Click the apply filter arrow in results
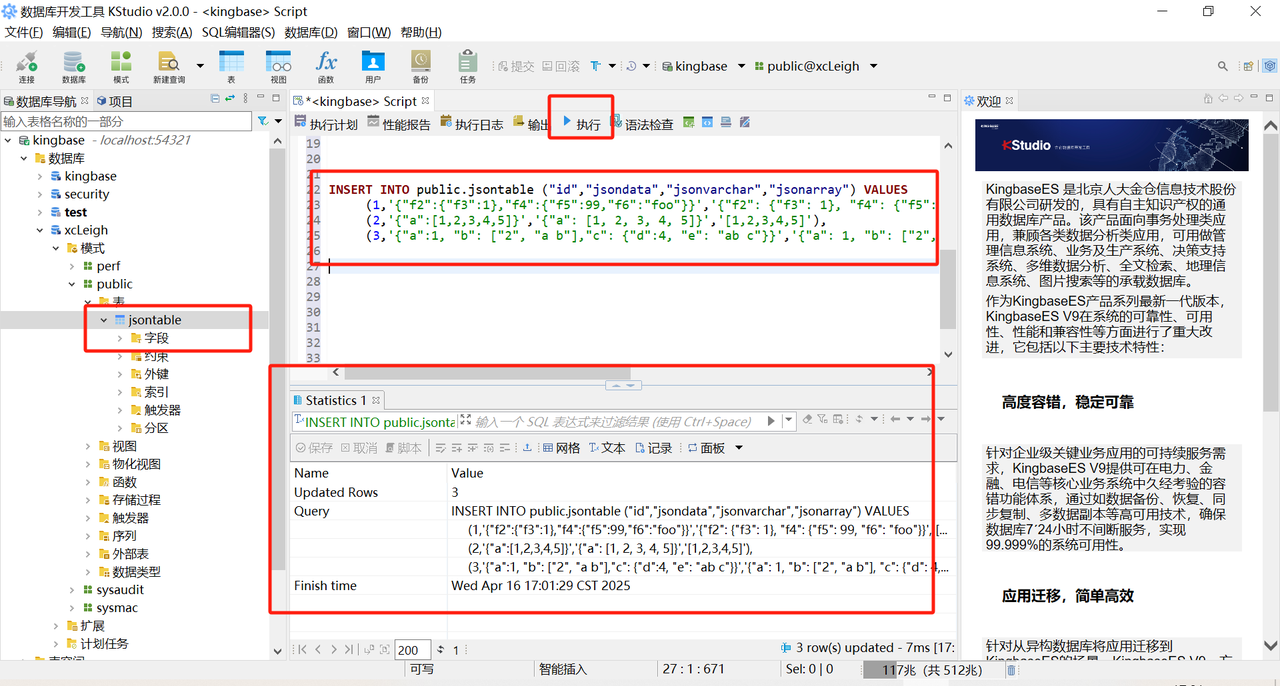 pyautogui.click(x=771, y=421)
